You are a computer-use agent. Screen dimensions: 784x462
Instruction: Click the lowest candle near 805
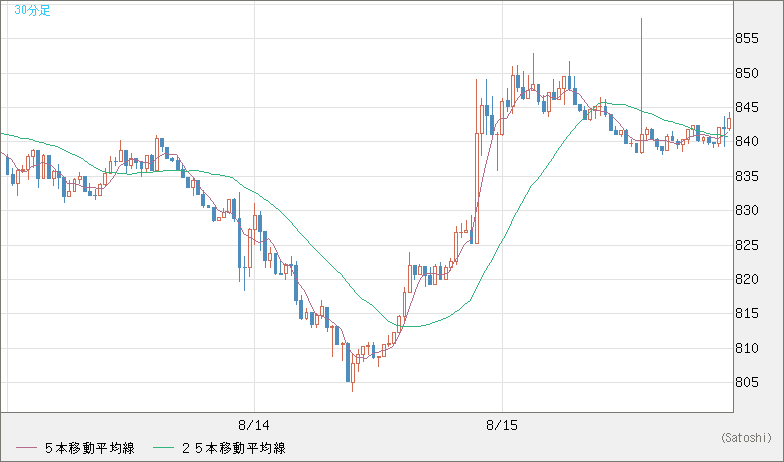(x=353, y=371)
